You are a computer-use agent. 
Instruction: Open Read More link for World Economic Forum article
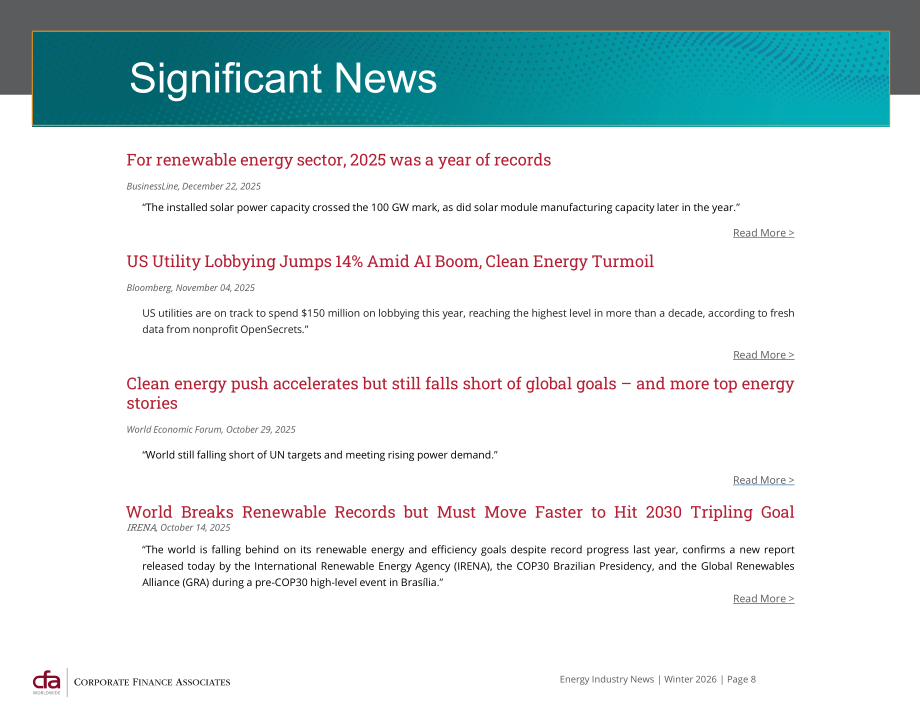coord(763,480)
